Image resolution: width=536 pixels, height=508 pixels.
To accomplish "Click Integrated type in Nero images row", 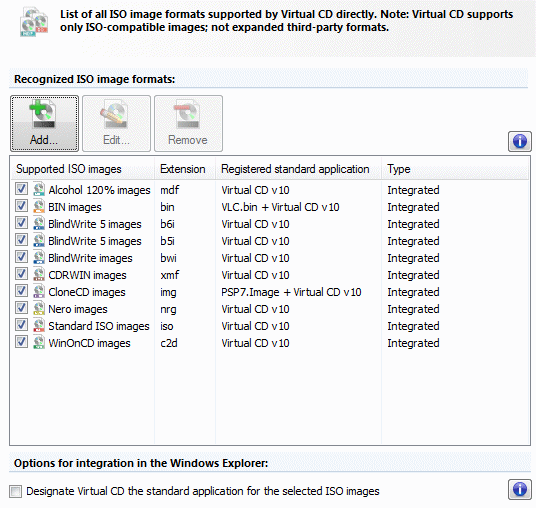I will coord(413,309).
